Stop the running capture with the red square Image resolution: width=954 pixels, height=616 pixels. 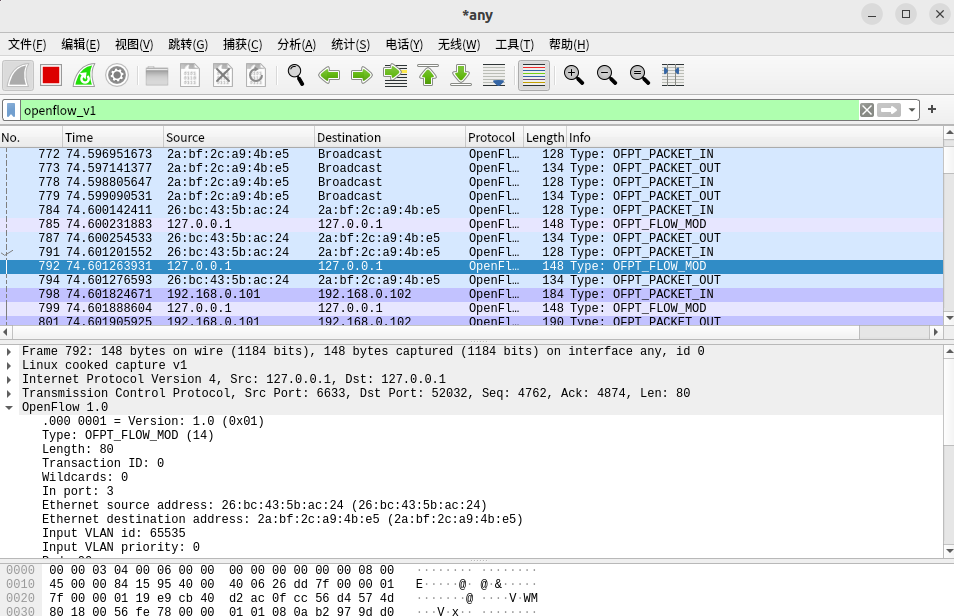(x=51, y=75)
